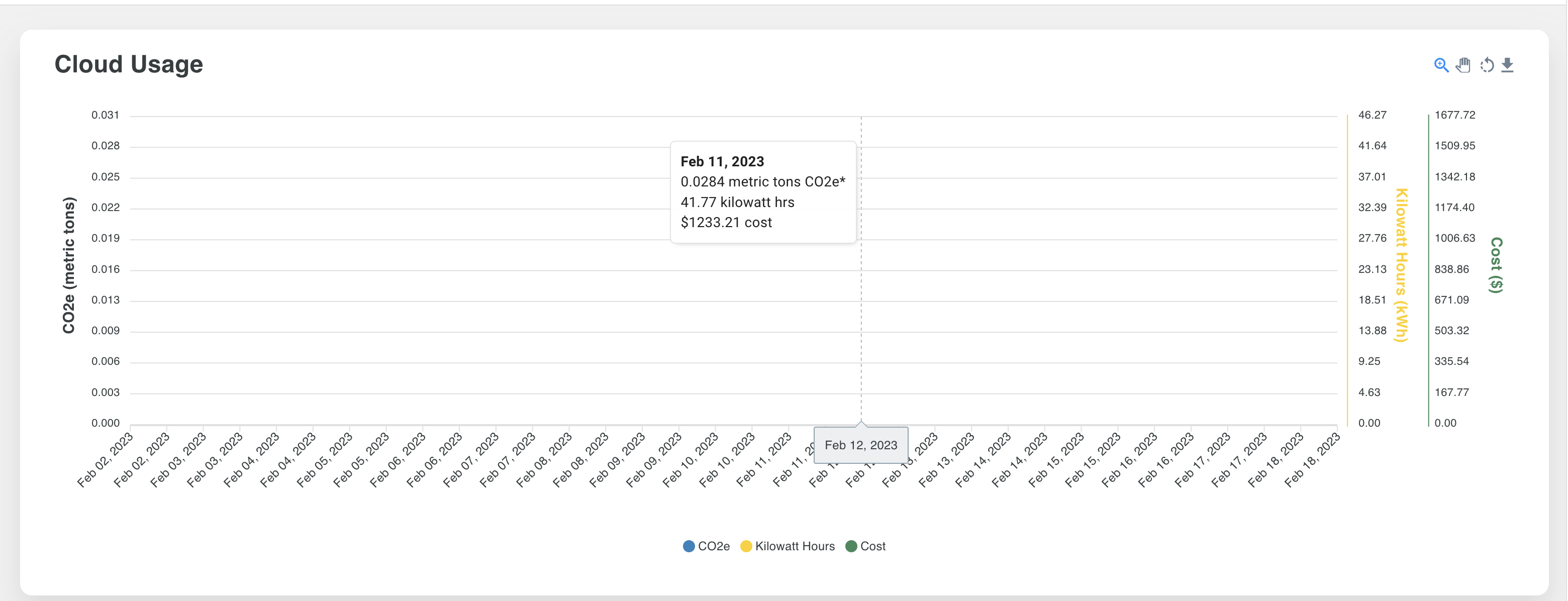Toggle the Cost series off
1568x601 pixels.
[x=865, y=546]
